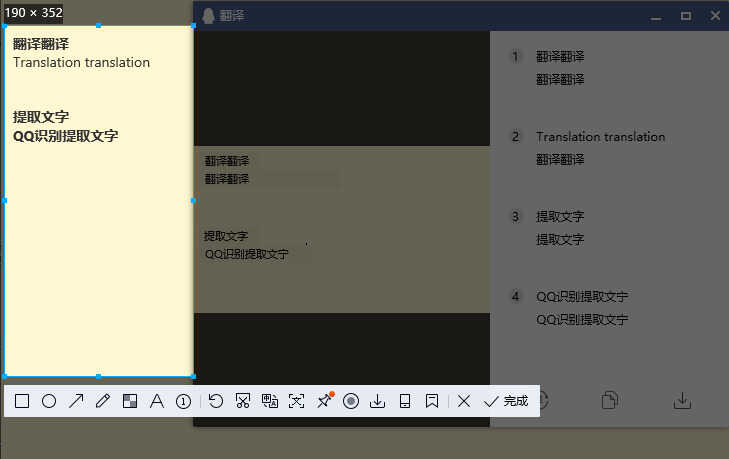729x459 pixels.
Task: Send the screenshot to phone
Action: coord(405,401)
